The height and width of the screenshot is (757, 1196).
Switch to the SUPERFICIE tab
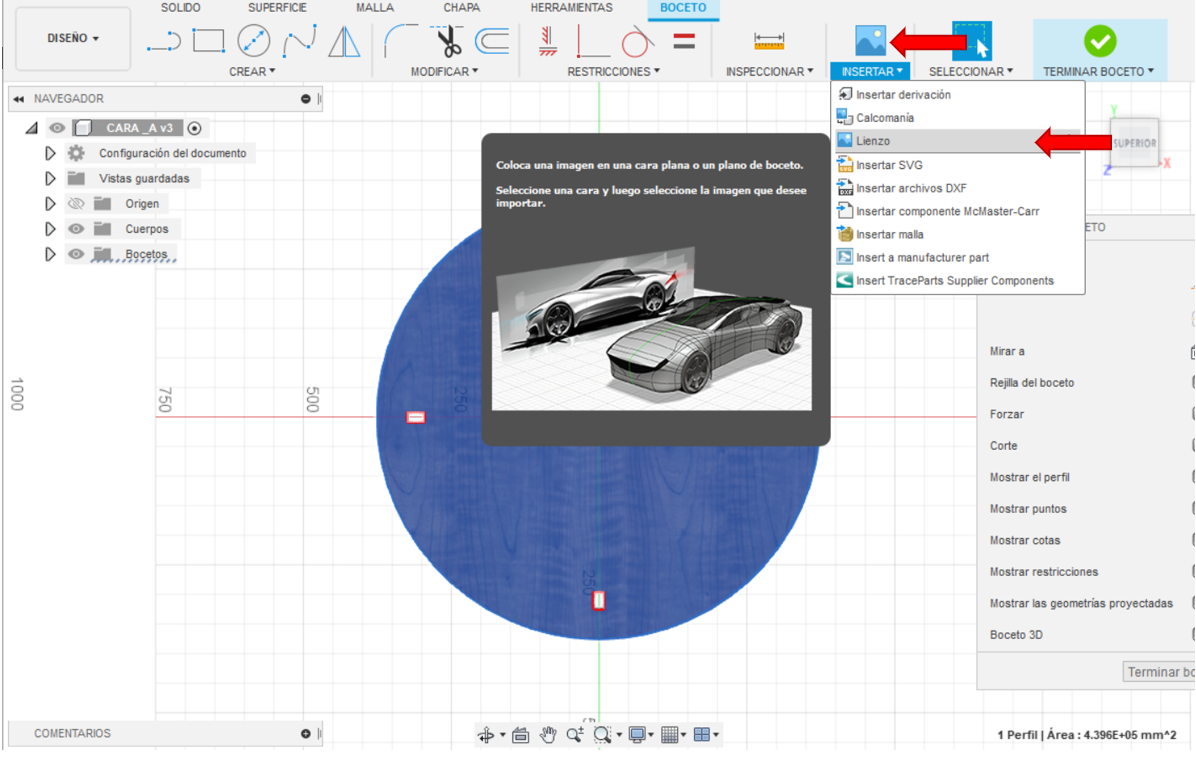(277, 8)
